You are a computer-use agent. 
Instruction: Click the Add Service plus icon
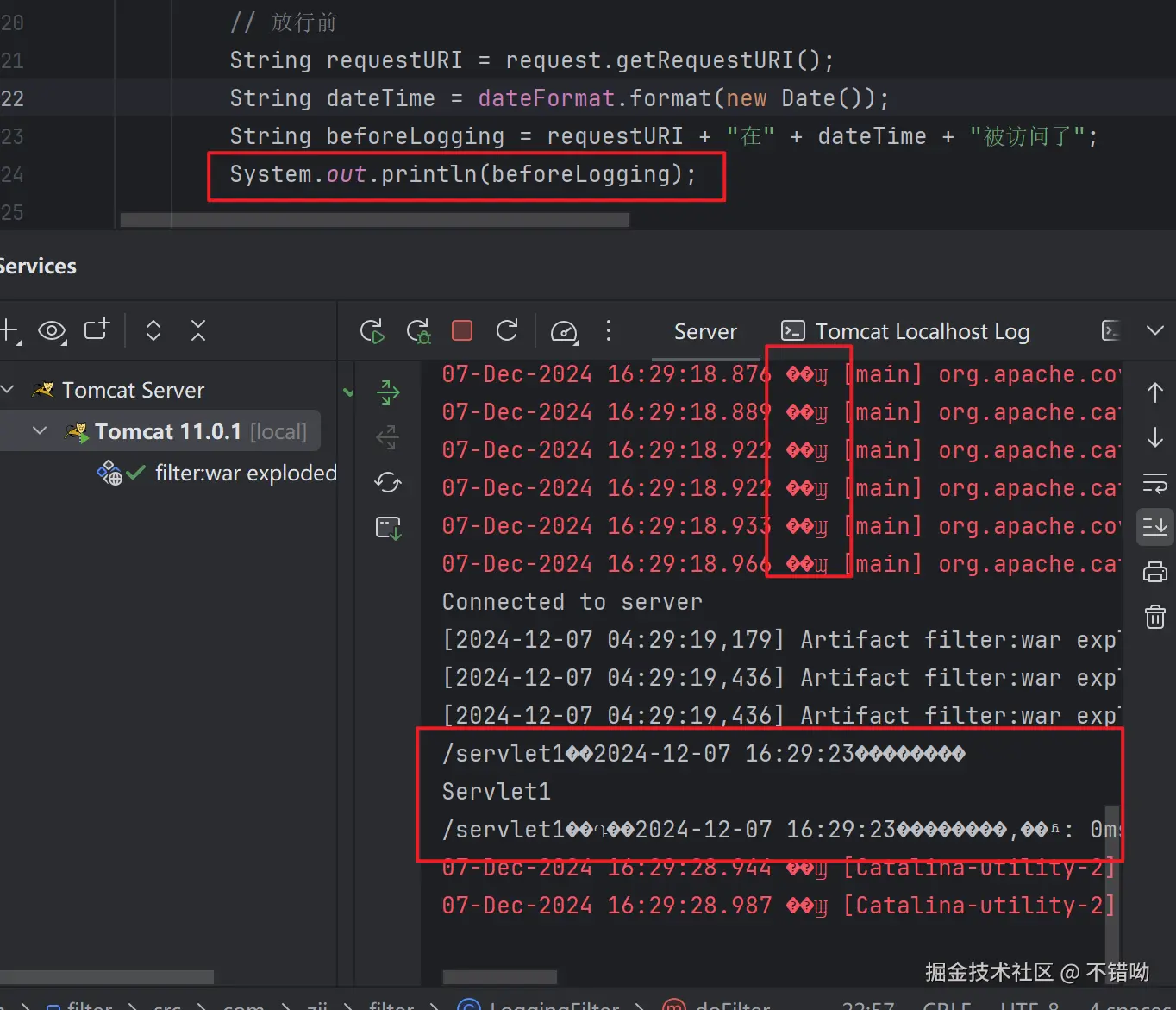tap(9, 331)
